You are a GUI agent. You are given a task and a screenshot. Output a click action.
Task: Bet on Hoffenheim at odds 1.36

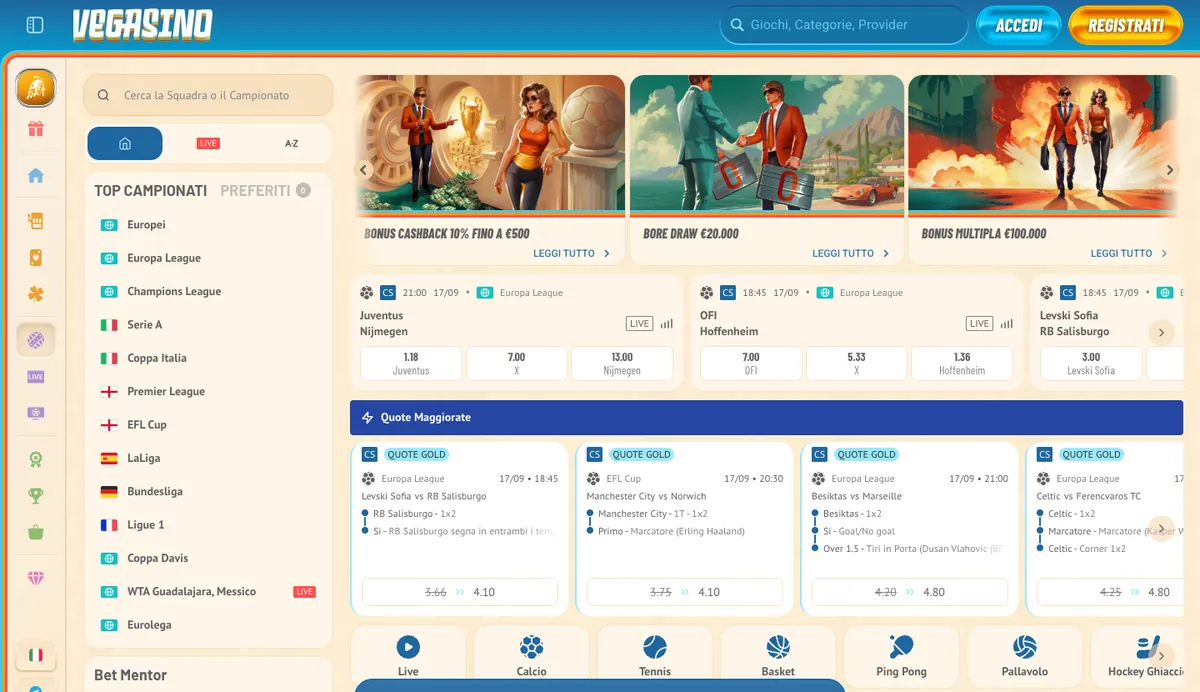[x=962, y=363]
